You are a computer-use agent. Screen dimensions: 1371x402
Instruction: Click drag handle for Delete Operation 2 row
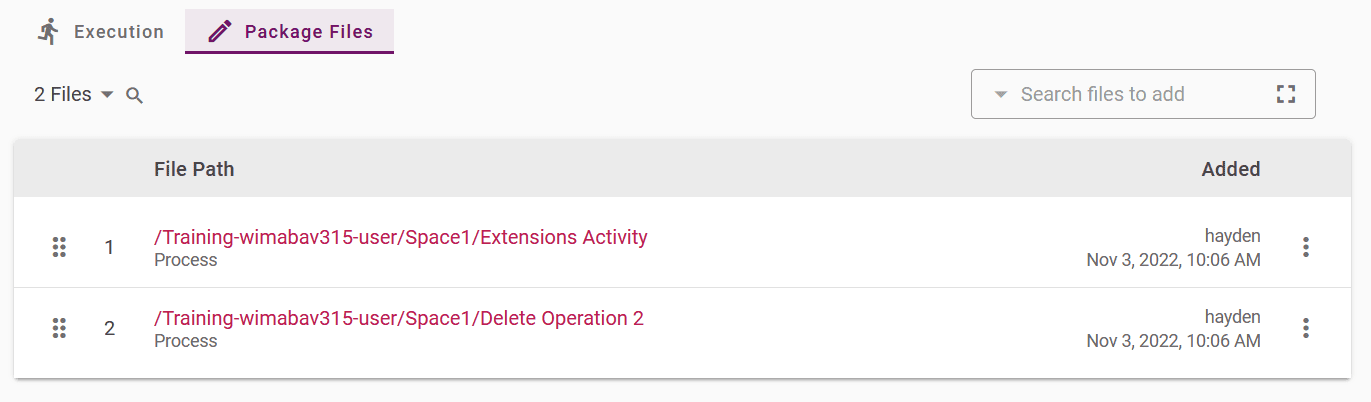(59, 328)
